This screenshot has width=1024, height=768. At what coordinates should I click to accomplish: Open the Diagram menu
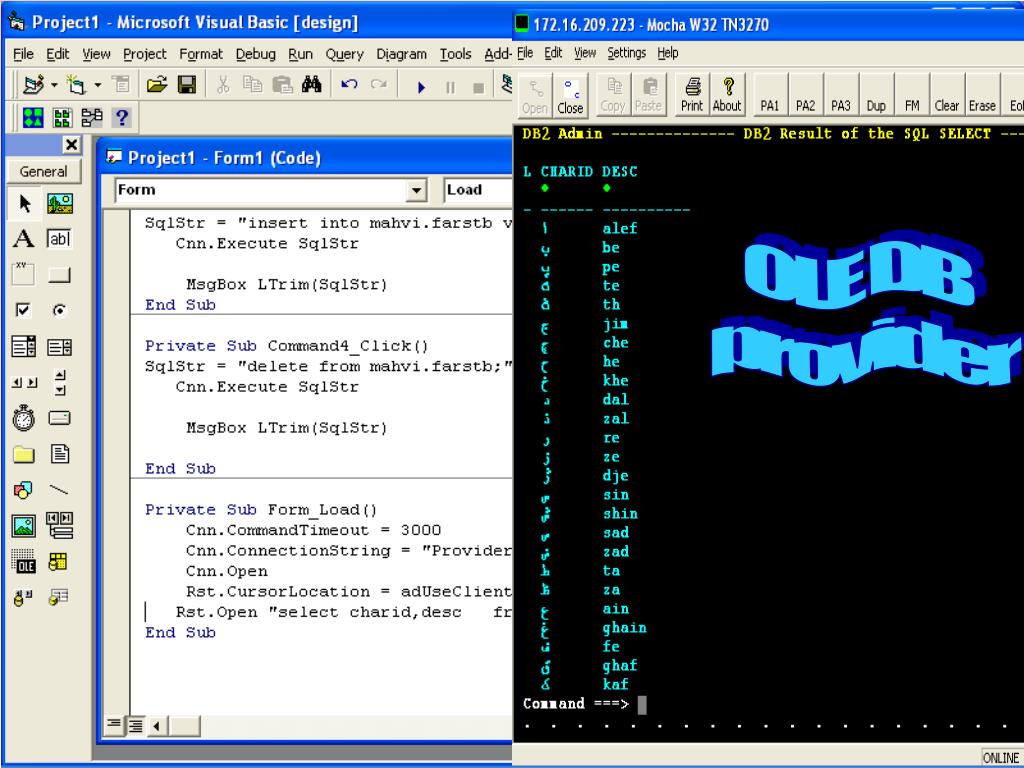(x=402, y=54)
